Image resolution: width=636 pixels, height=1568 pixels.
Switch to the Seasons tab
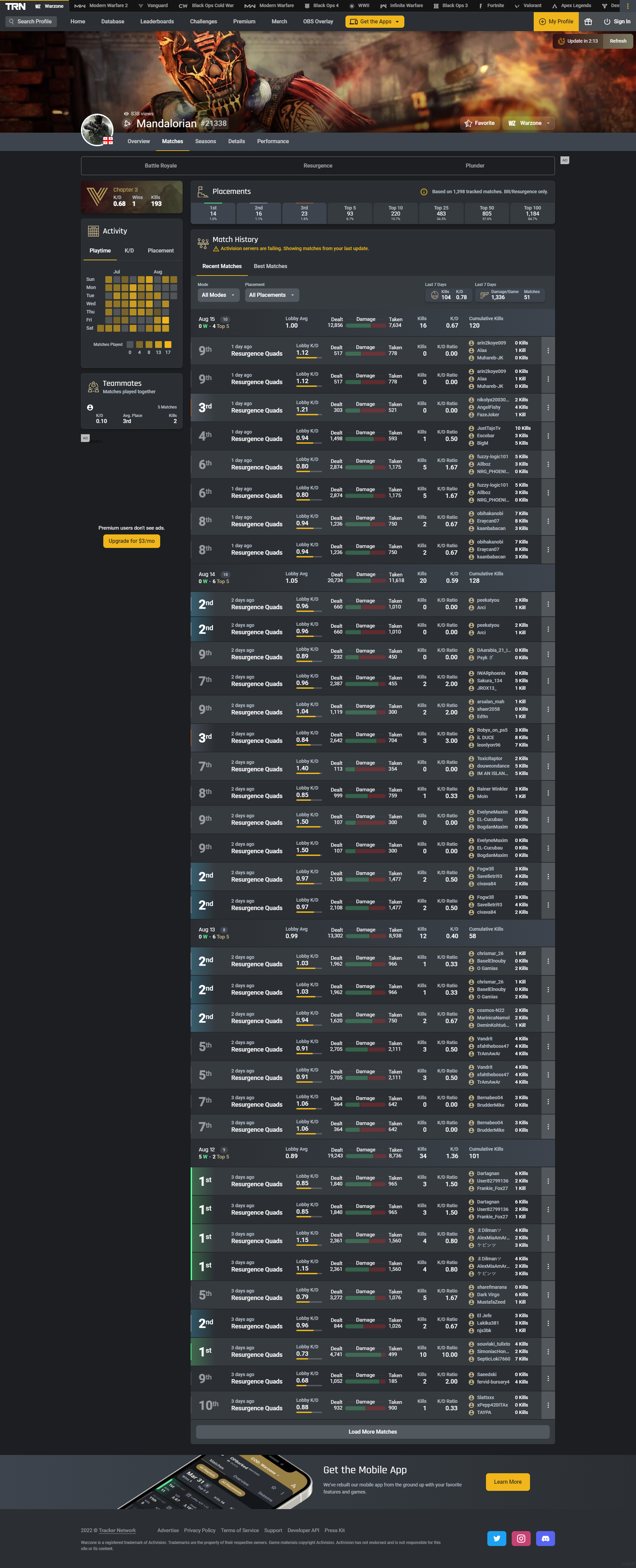pyautogui.click(x=205, y=141)
